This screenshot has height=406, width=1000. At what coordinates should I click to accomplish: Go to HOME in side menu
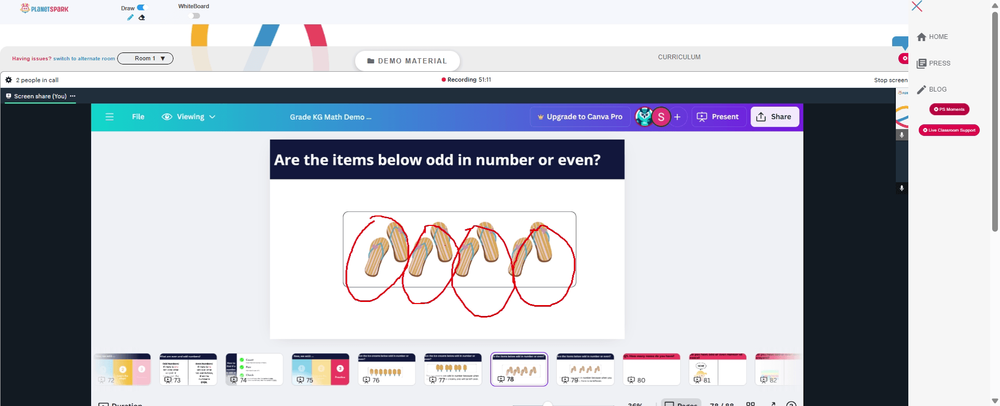tap(932, 37)
